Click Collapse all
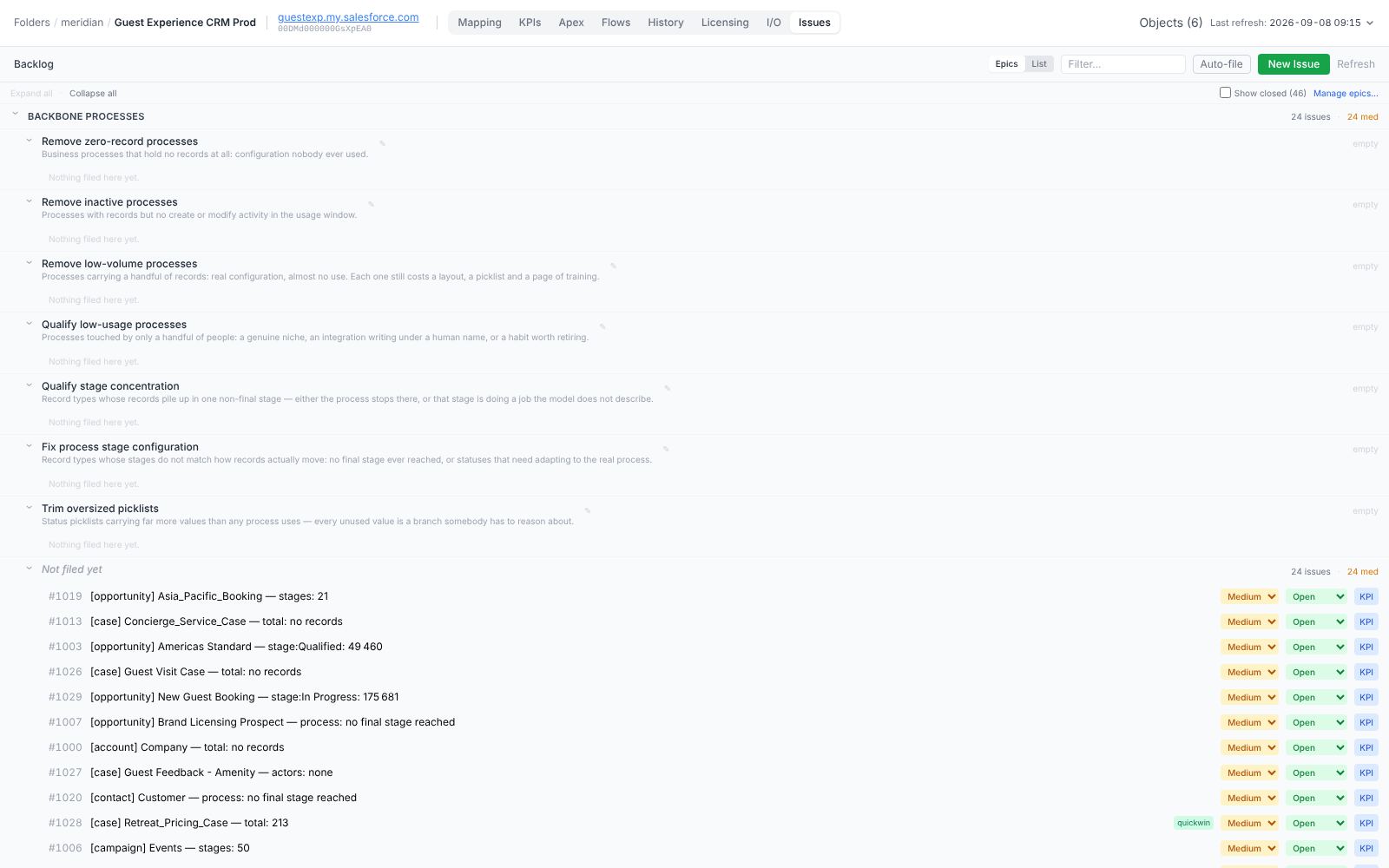 tap(93, 94)
